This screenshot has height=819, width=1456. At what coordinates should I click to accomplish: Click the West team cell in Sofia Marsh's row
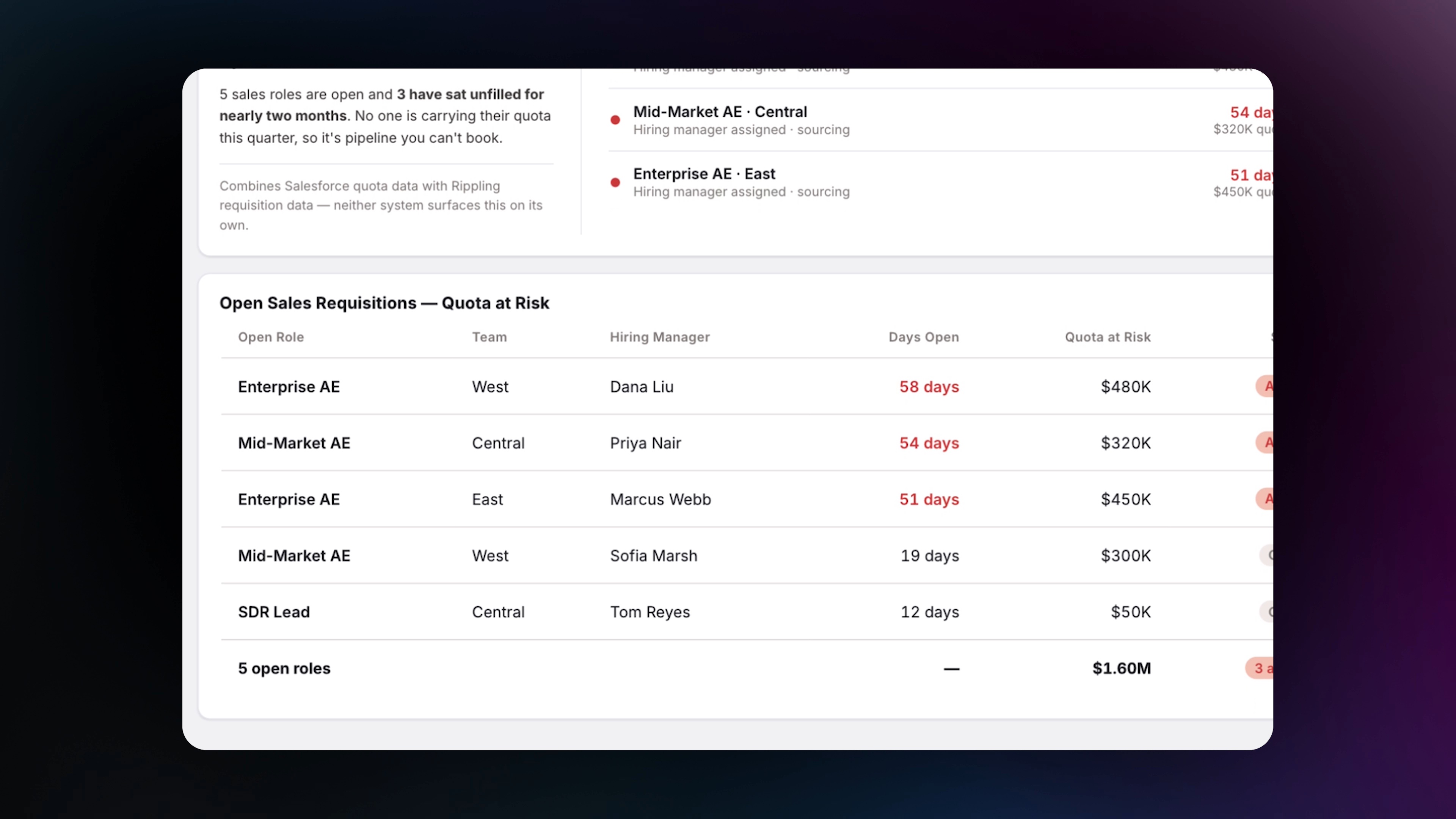click(x=490, y=555)
